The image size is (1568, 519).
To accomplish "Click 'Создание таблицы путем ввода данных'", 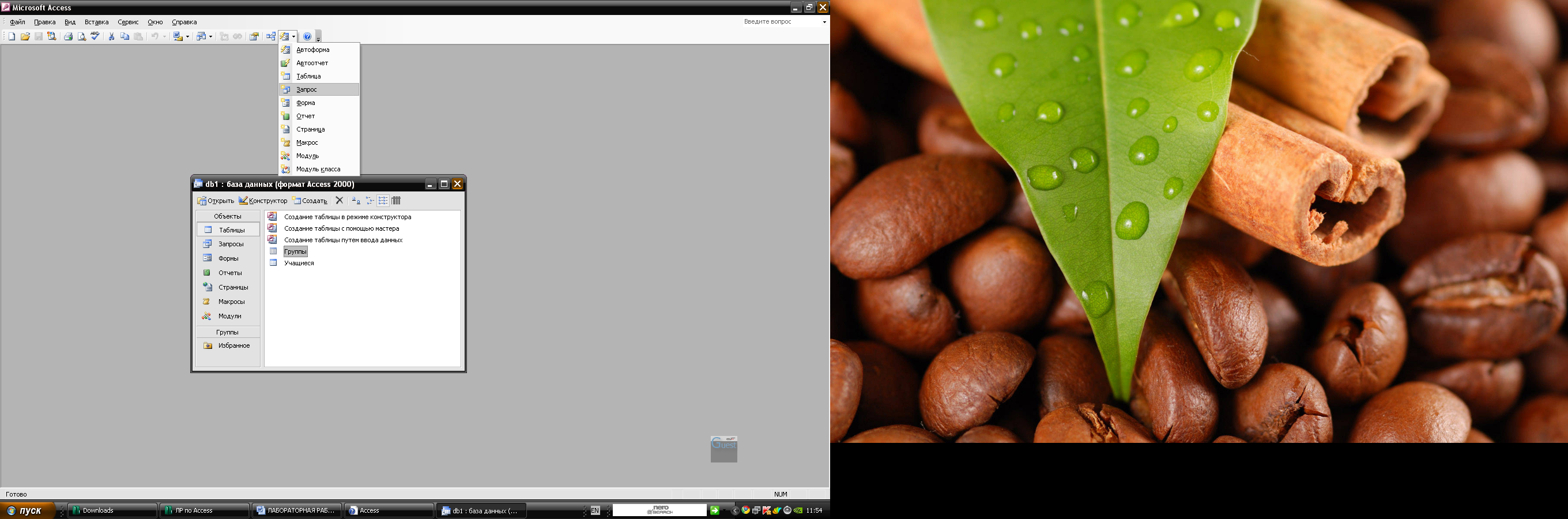I will (x=344, y=240).
